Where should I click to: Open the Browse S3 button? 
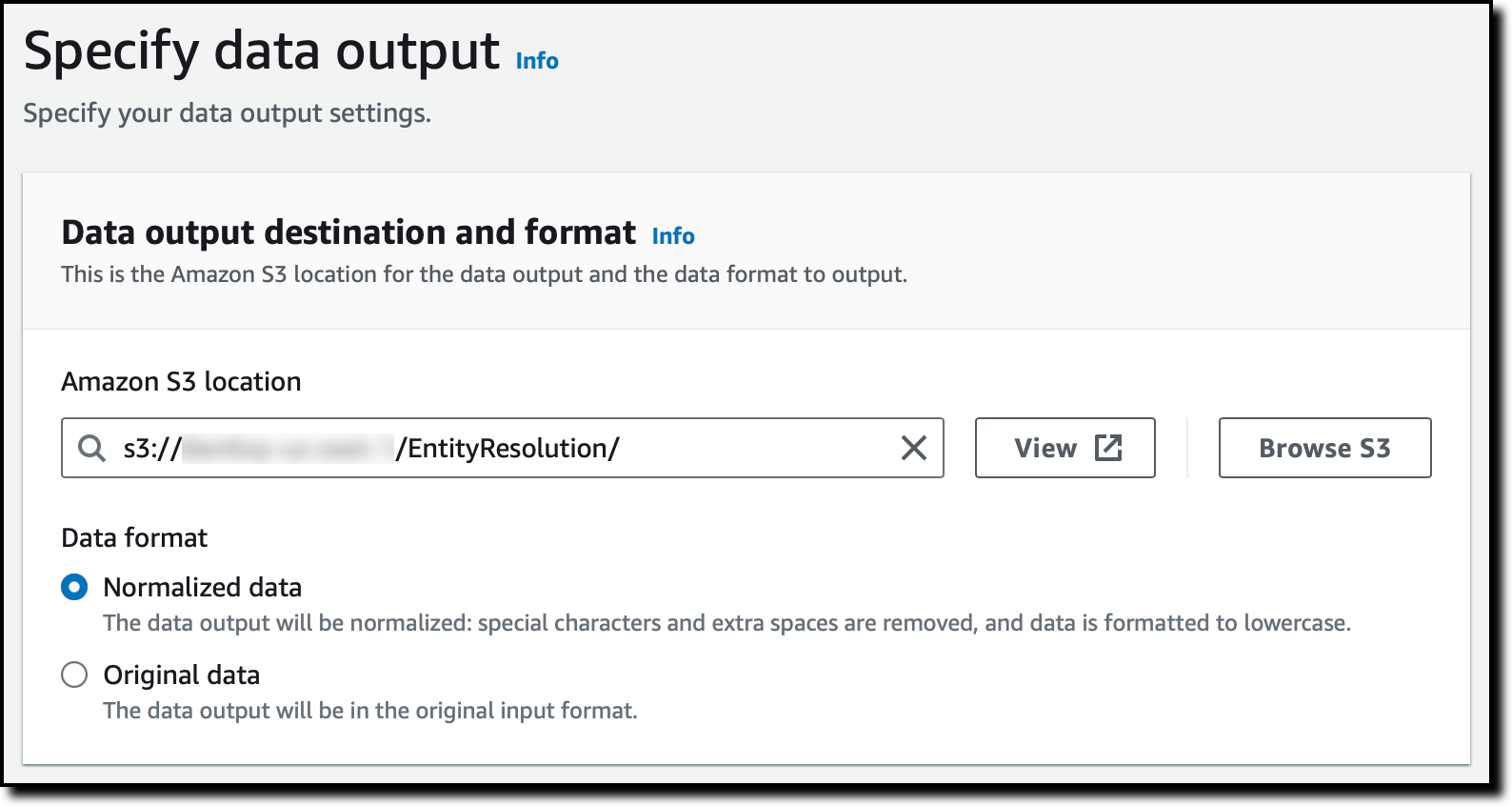1324,448
